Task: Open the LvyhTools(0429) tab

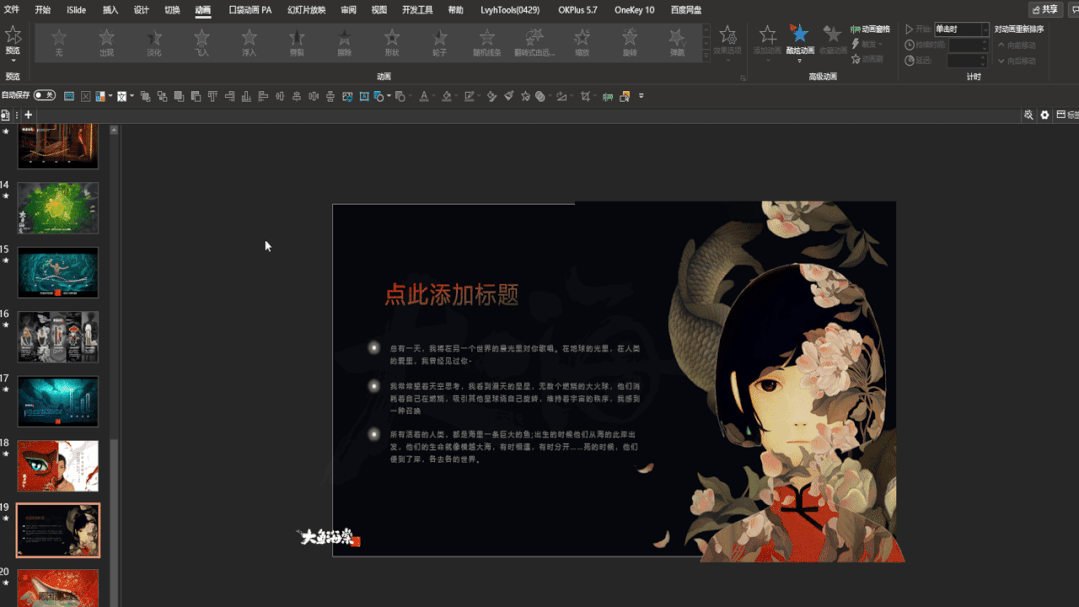Action: 510,10
